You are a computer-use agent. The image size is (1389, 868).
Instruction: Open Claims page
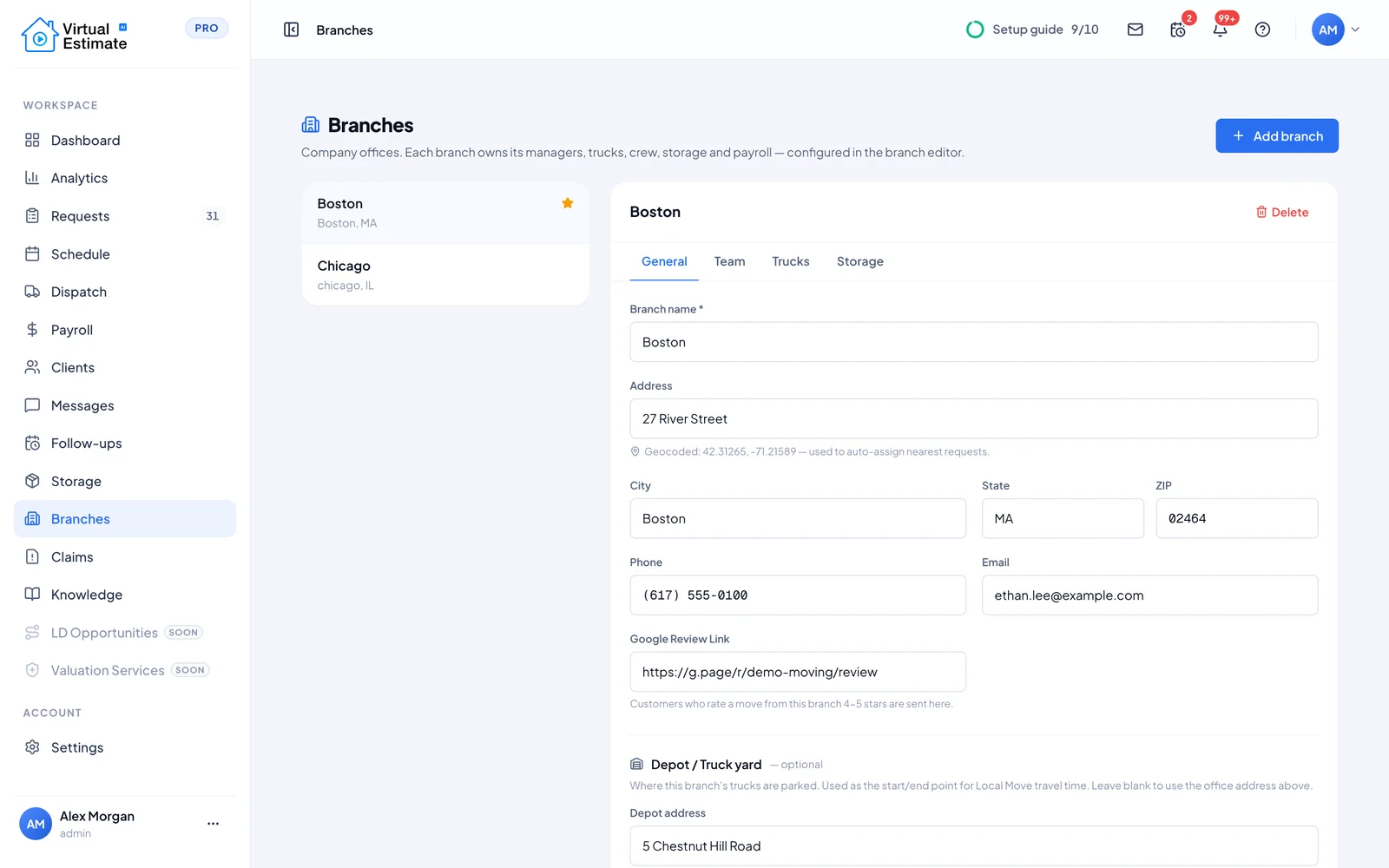pos(125,557)
